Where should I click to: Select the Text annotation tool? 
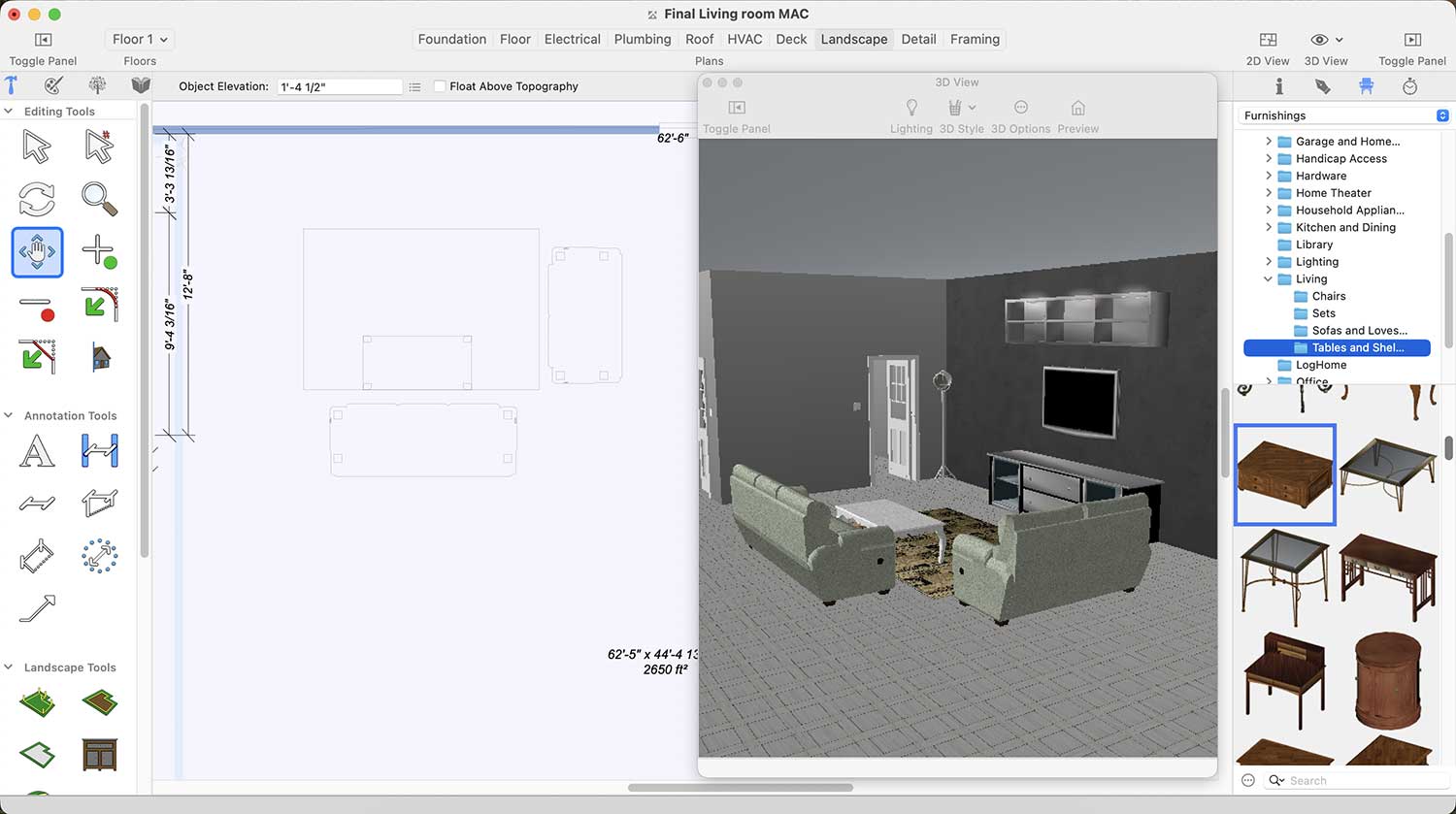37,451
